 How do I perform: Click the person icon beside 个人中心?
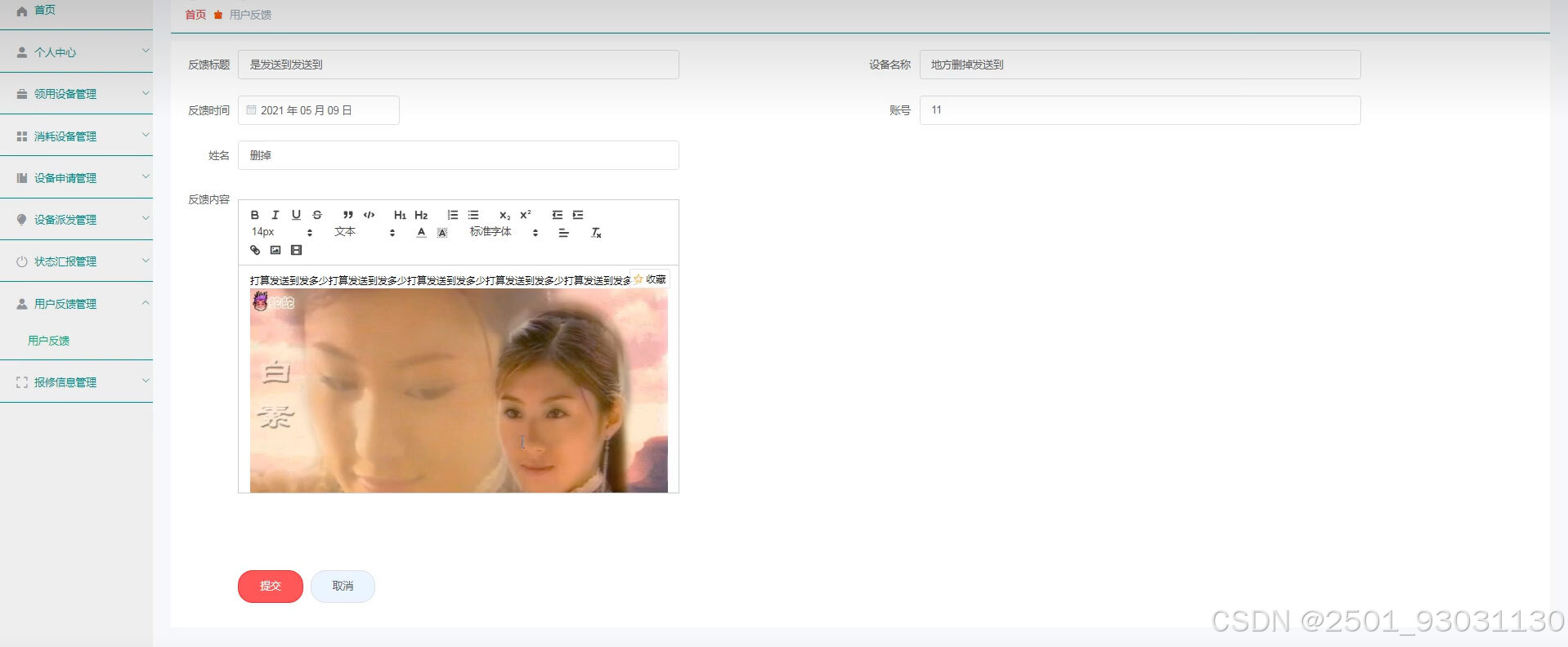point(22,51)
